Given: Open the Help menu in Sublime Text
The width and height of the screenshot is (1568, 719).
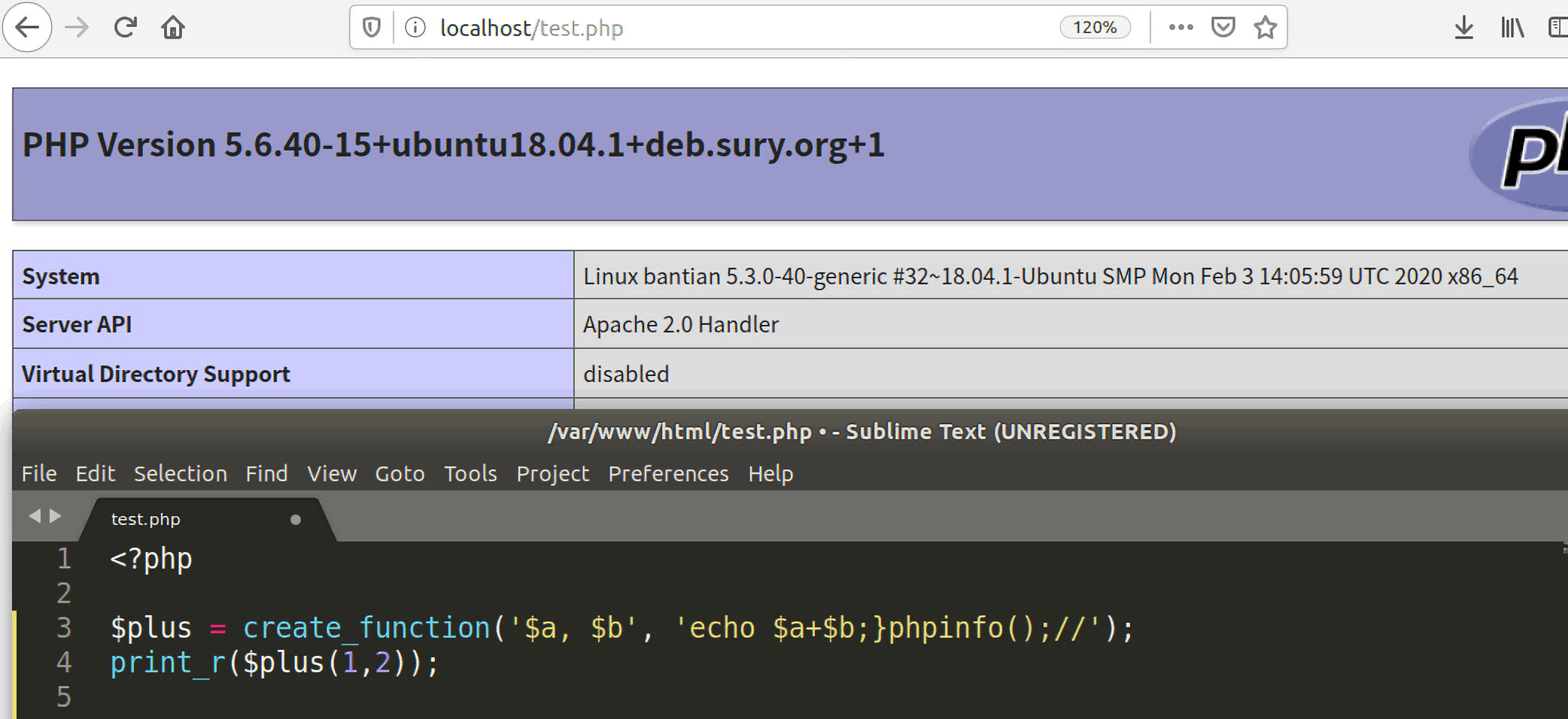Looking at the screenshot, I should click(770, 473).
